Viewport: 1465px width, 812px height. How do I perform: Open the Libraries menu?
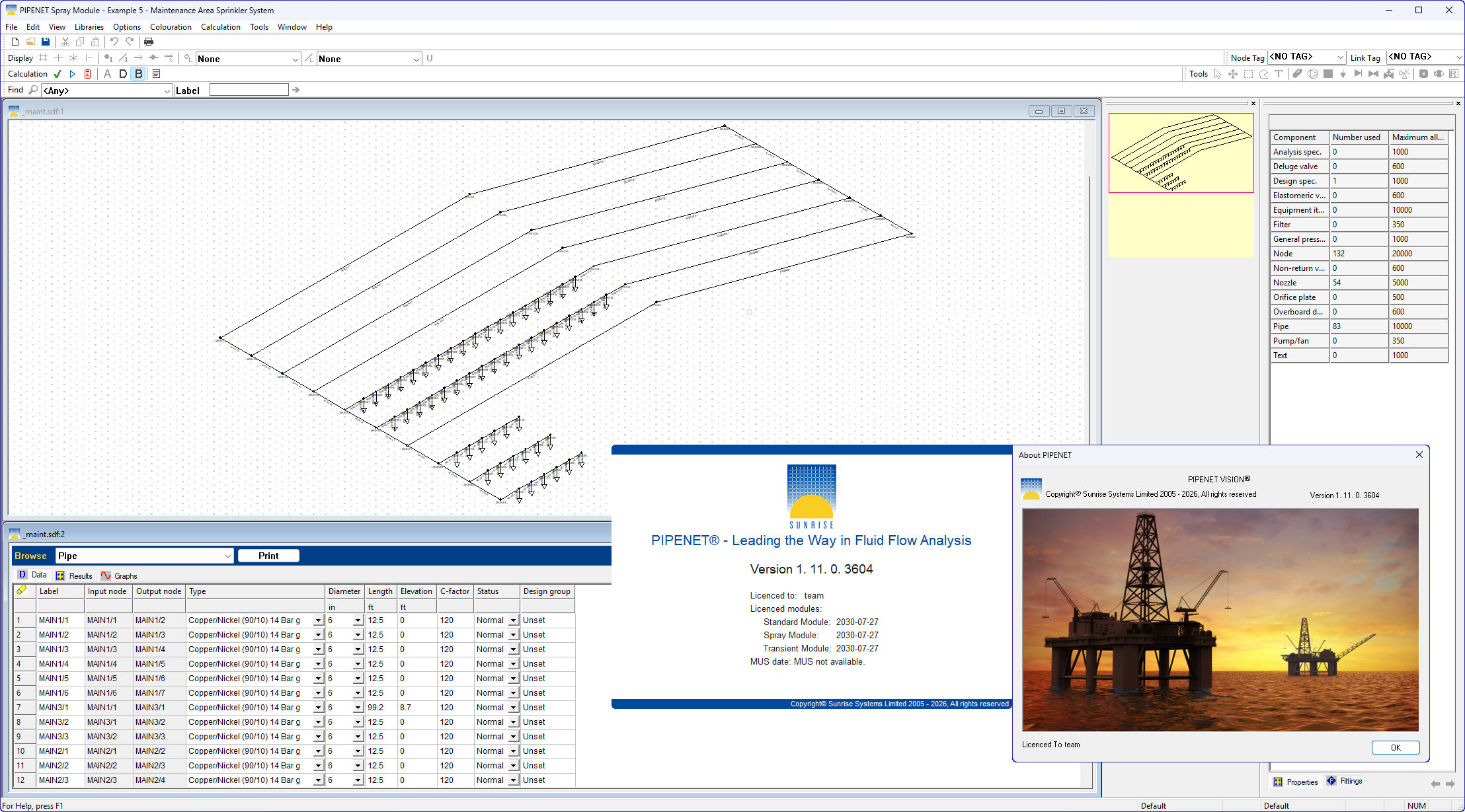89,27
